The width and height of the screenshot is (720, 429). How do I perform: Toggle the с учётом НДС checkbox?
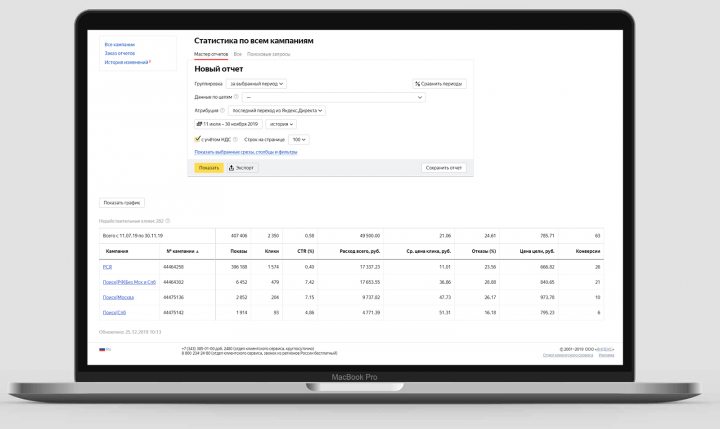pyautogui.click(x=197, y=139)
